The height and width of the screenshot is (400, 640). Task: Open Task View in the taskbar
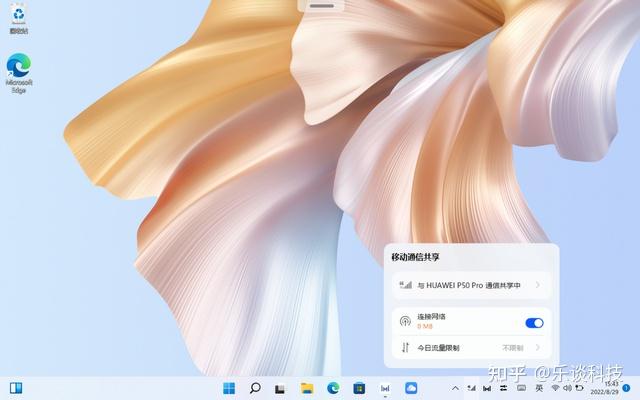tap(280, 389)
